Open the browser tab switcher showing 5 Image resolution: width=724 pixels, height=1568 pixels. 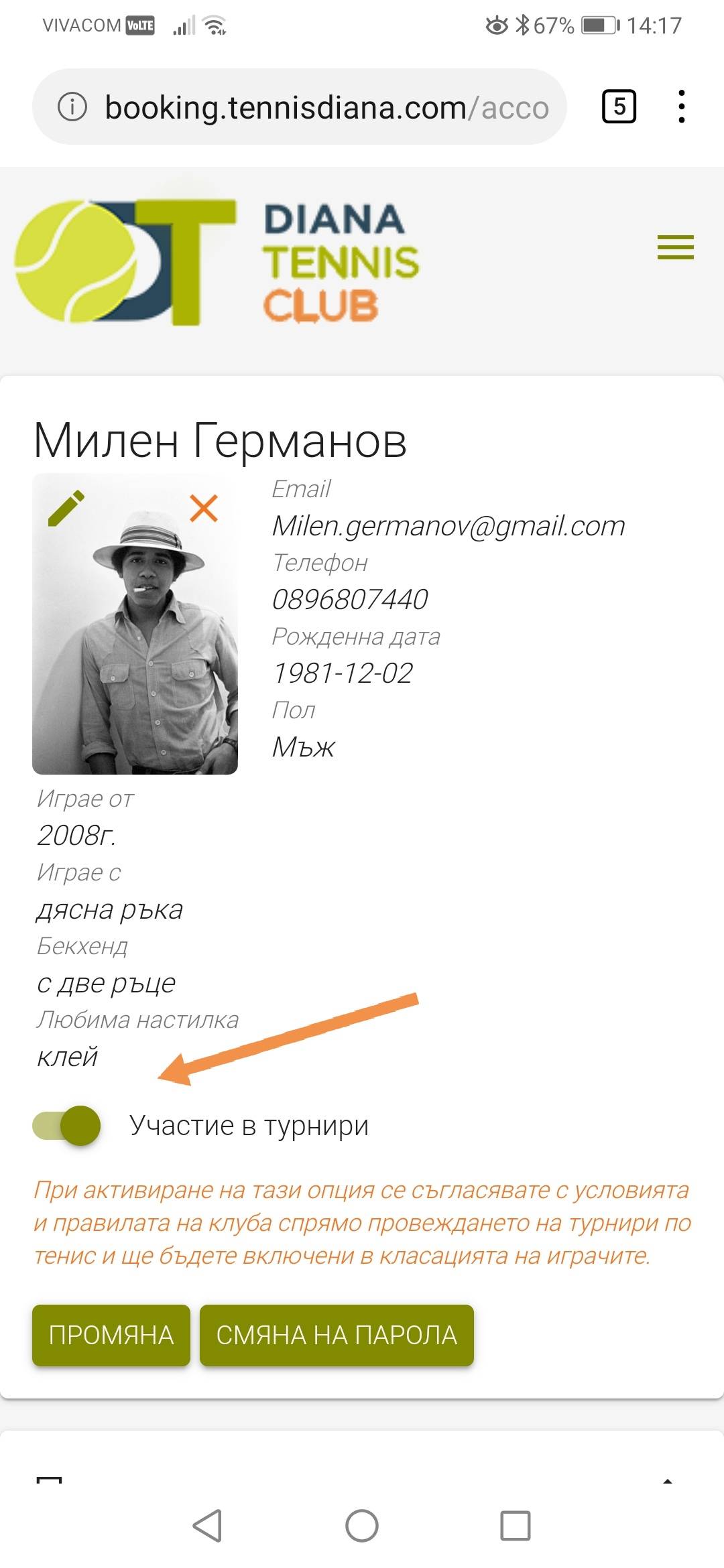click(619, 107)
